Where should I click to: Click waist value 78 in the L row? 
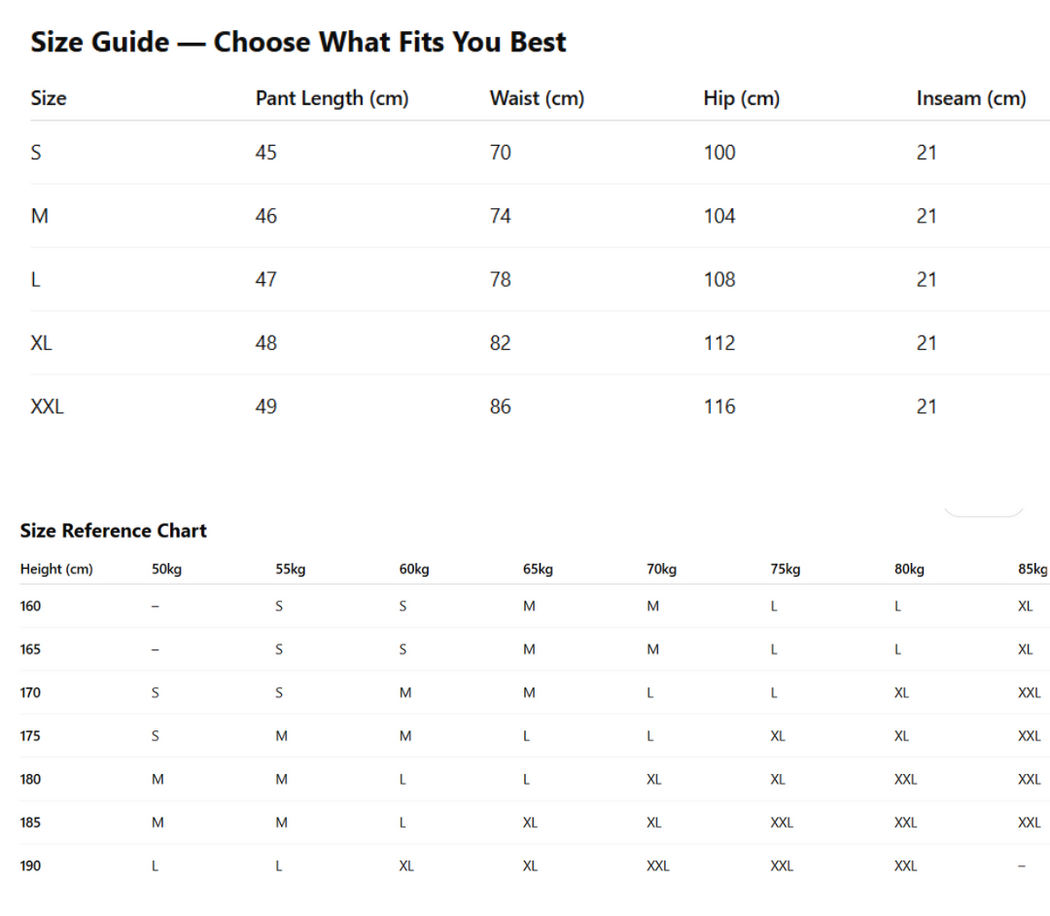point(500,279)
